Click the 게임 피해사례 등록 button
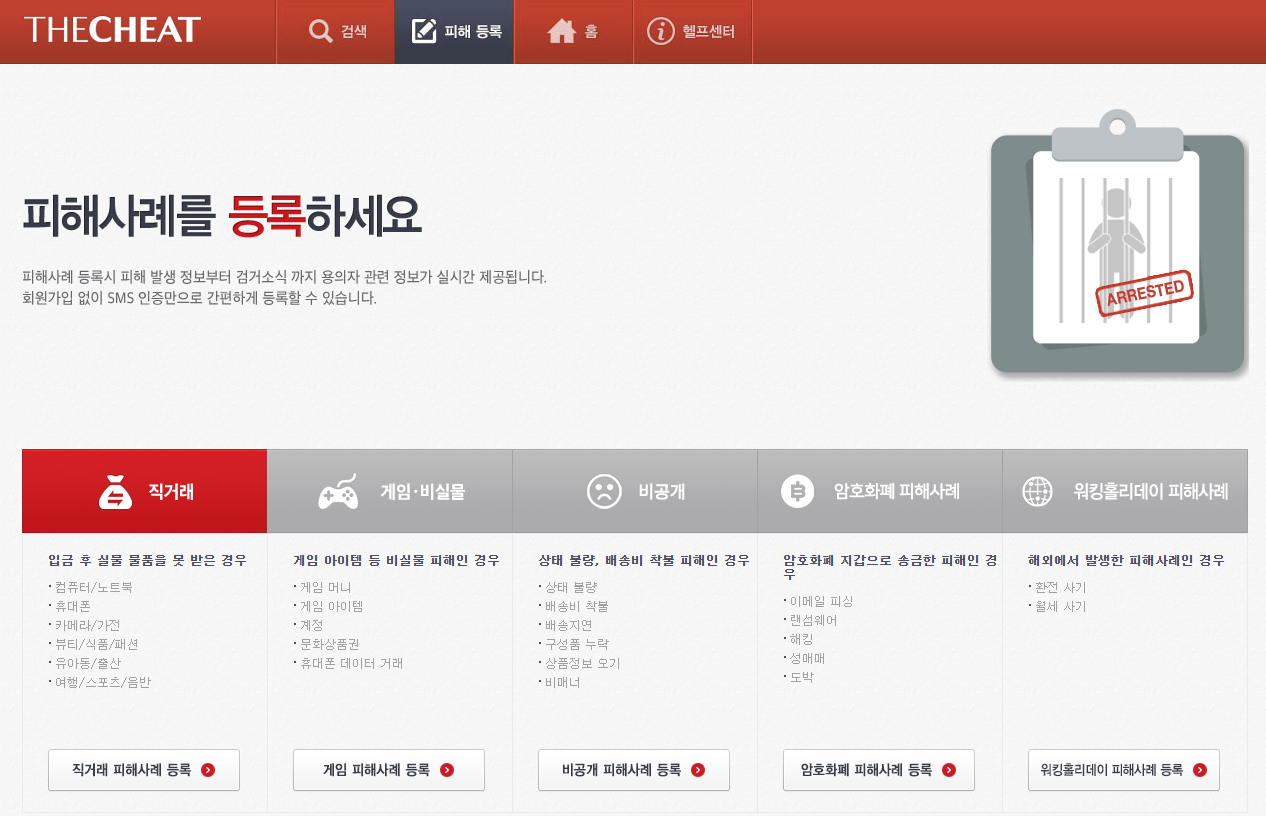 tap(389, 770)
